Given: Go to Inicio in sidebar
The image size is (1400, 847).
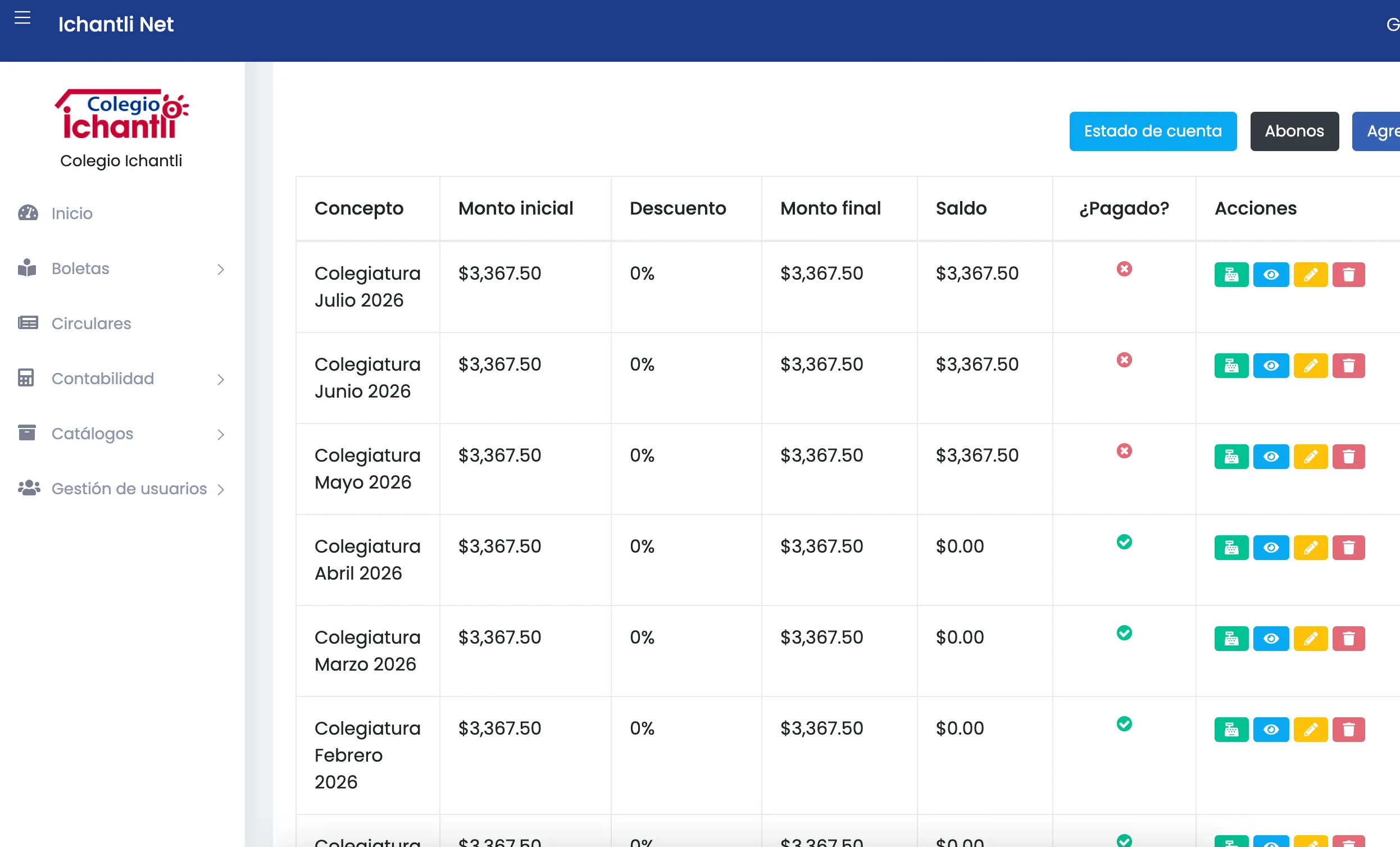Looking at the screenshot, I should [72, 213].
